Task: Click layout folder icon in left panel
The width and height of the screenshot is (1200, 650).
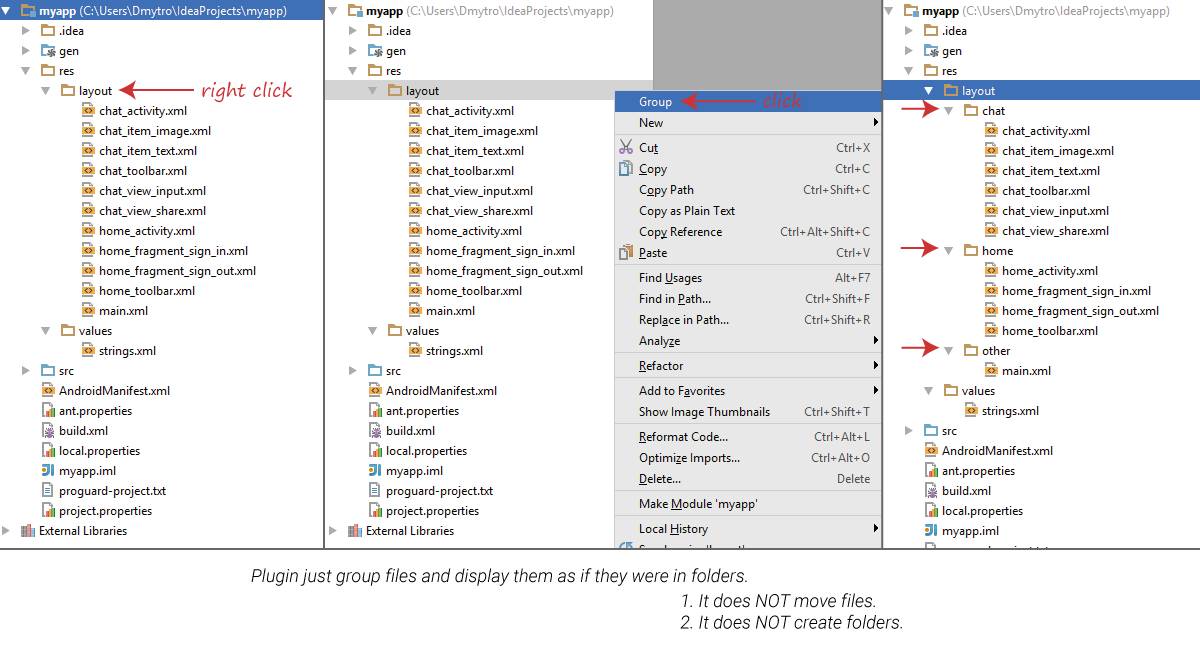Action: coord(68,91)
